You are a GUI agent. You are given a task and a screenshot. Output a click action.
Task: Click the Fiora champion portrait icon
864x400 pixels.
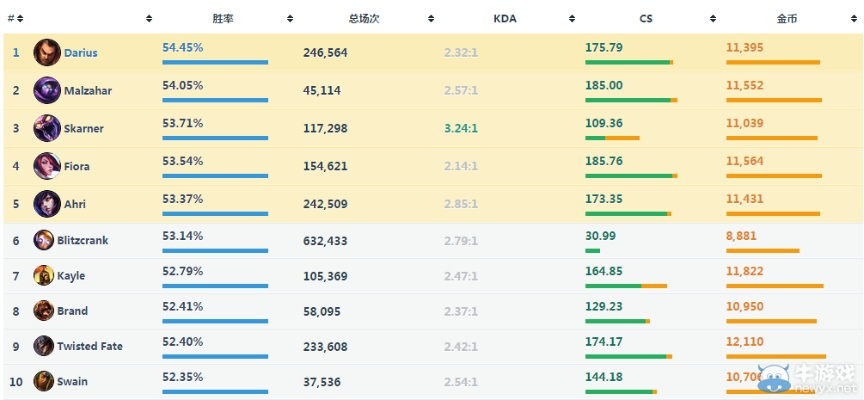(47, 166)
